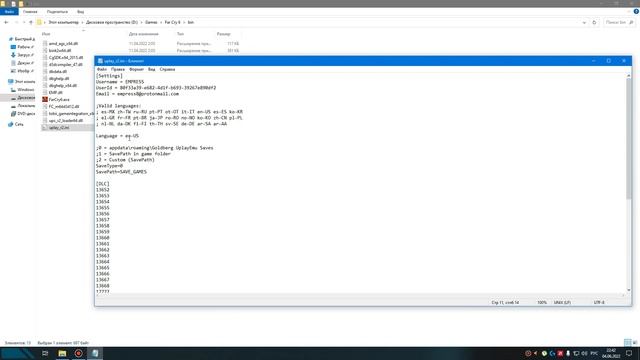
Task: Click the red recorder icon in taskbar
Action: coord(78,353)
